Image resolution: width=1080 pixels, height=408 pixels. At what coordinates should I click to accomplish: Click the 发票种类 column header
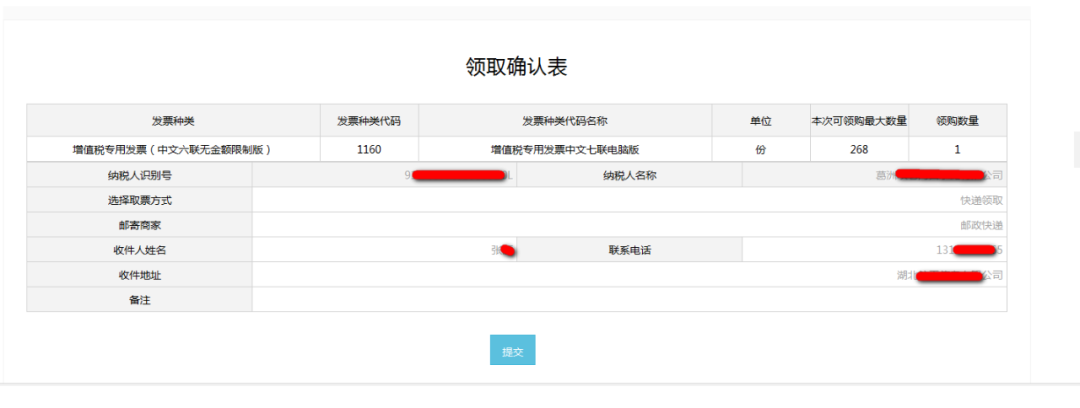click(173, 121)
